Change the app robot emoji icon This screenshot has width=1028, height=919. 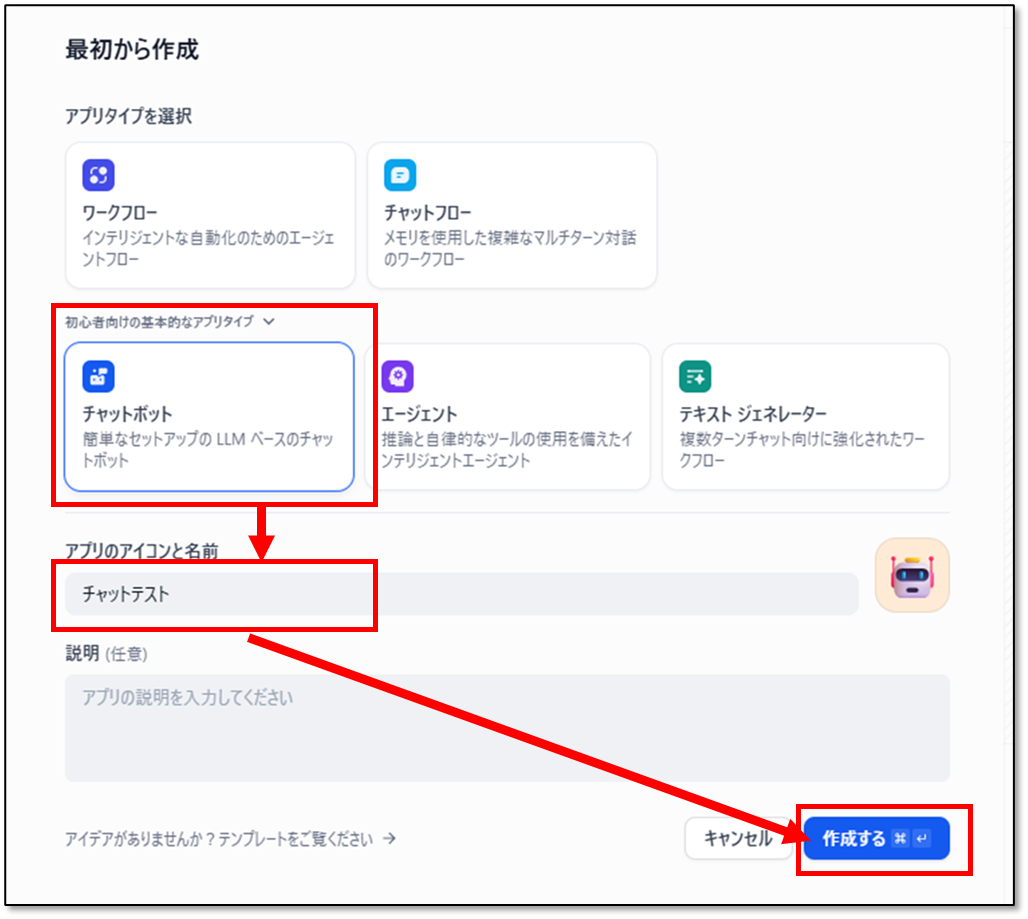tap(912, 576)
